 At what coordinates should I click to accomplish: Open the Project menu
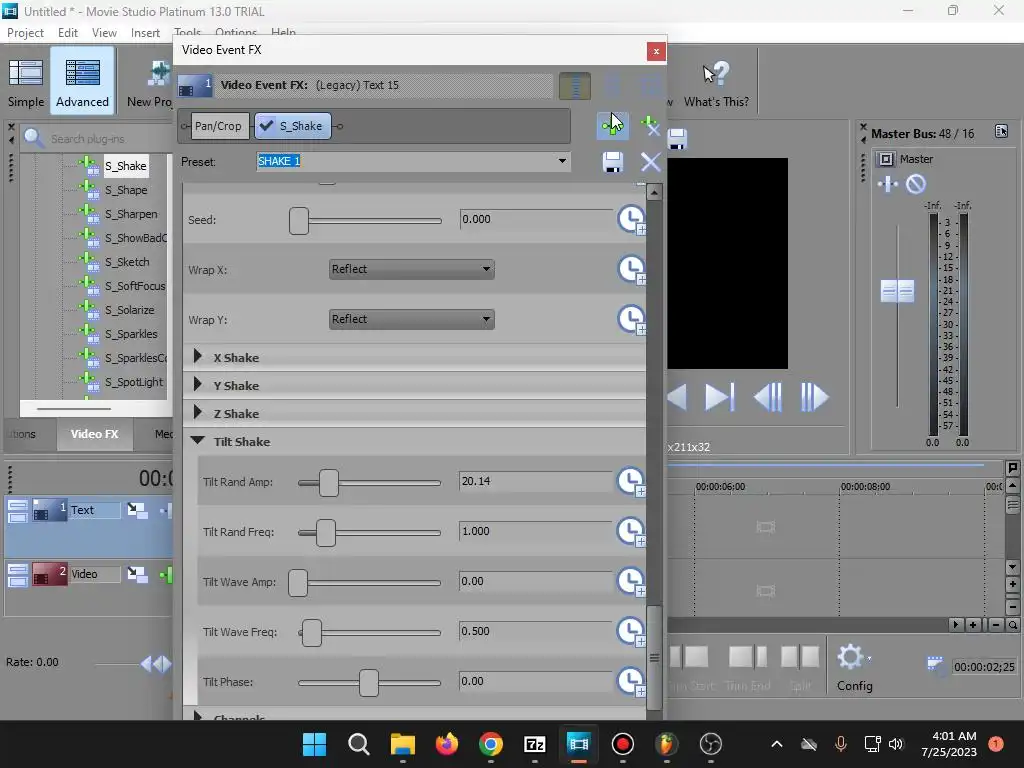(x=25, y=33)
